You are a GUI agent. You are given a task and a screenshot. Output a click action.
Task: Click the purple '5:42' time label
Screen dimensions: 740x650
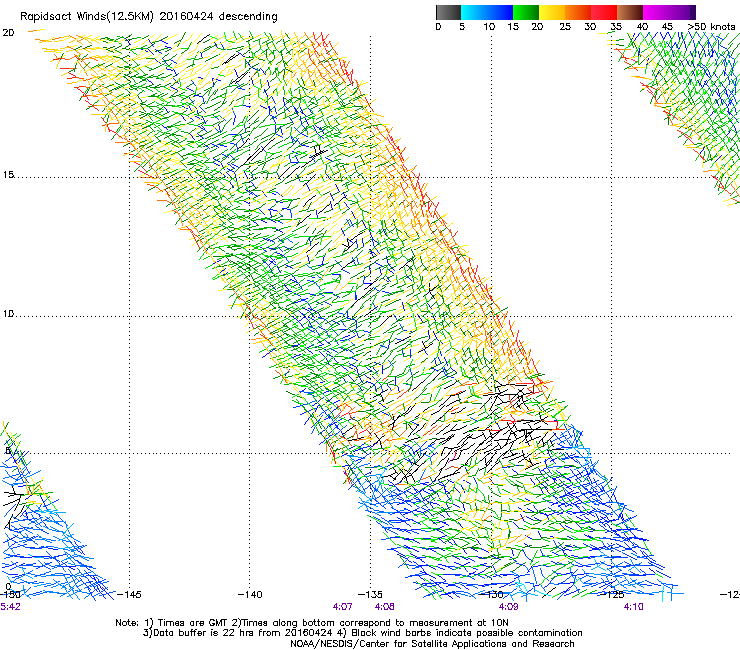[10, 607]
